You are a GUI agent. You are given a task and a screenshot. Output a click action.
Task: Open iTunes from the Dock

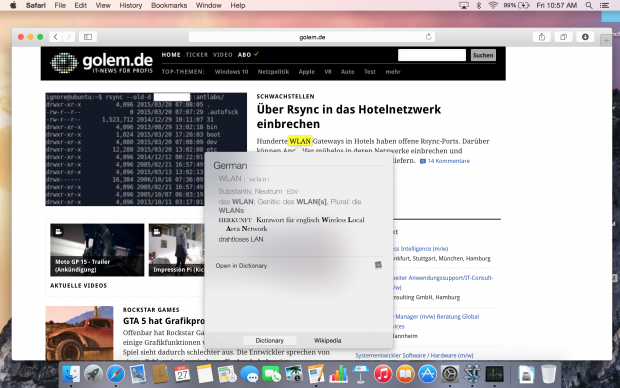coord(383,374)
